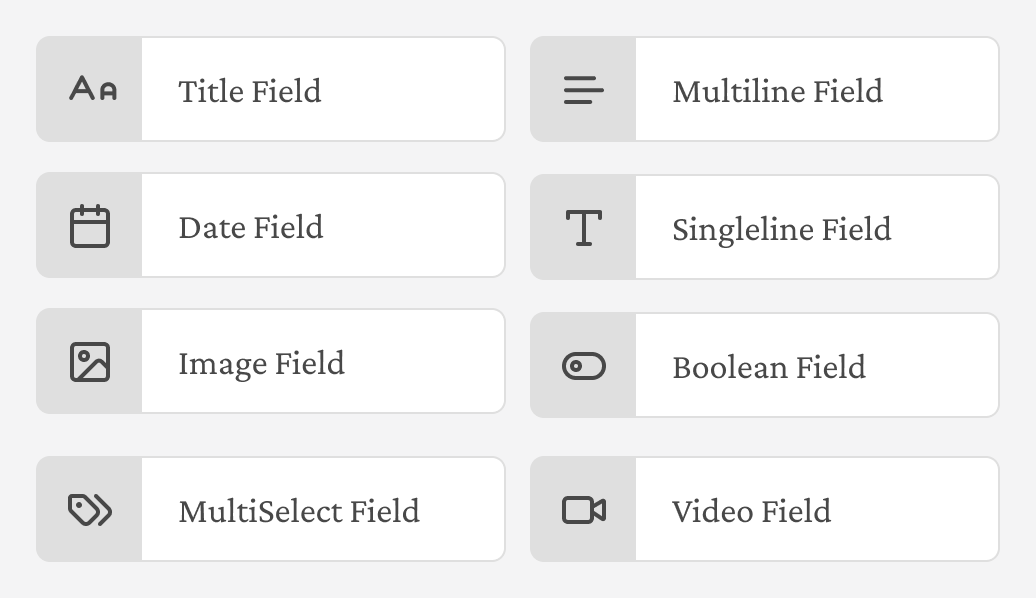Select the MultiSelect Field label
Viewport: 1036px width, 598px height.
click(x=299, y=510)
